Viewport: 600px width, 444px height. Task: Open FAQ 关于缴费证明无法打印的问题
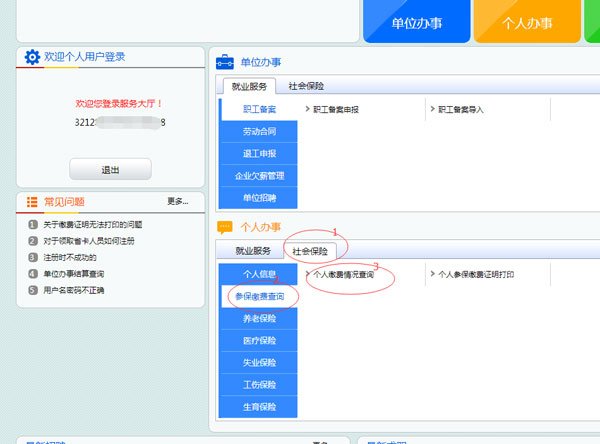pos(93,225)
